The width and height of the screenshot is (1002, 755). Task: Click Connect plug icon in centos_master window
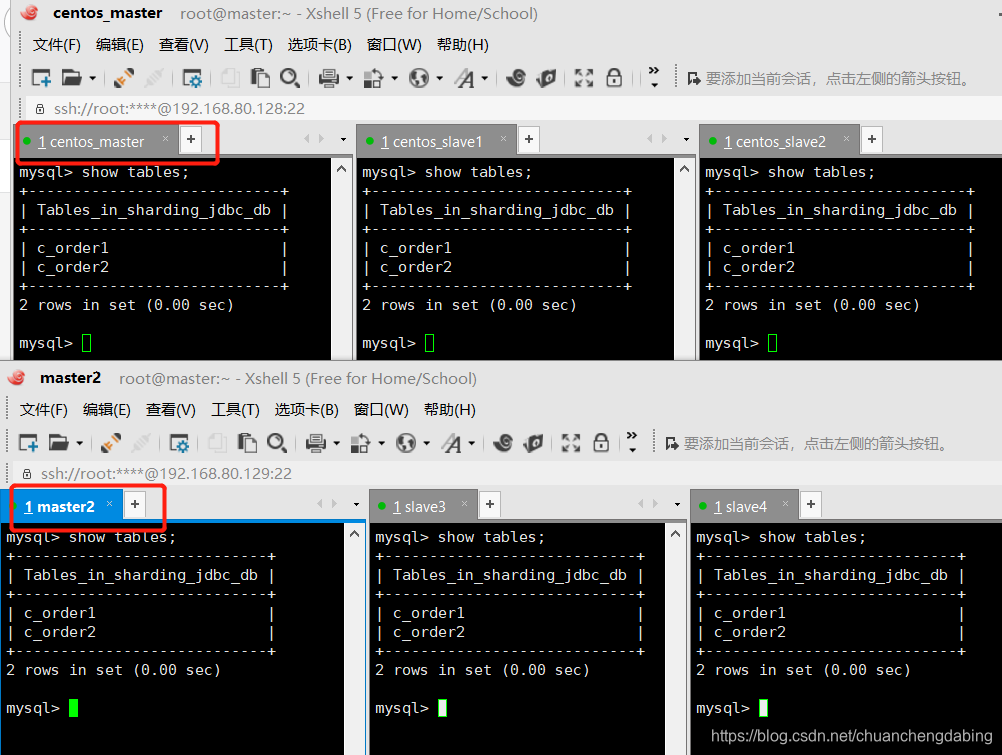[123, 78]
